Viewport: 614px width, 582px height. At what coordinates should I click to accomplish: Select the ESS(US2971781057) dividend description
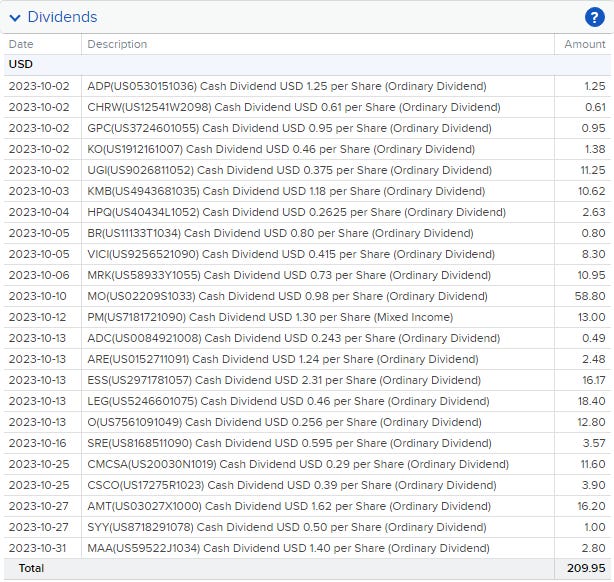(284, 380)
